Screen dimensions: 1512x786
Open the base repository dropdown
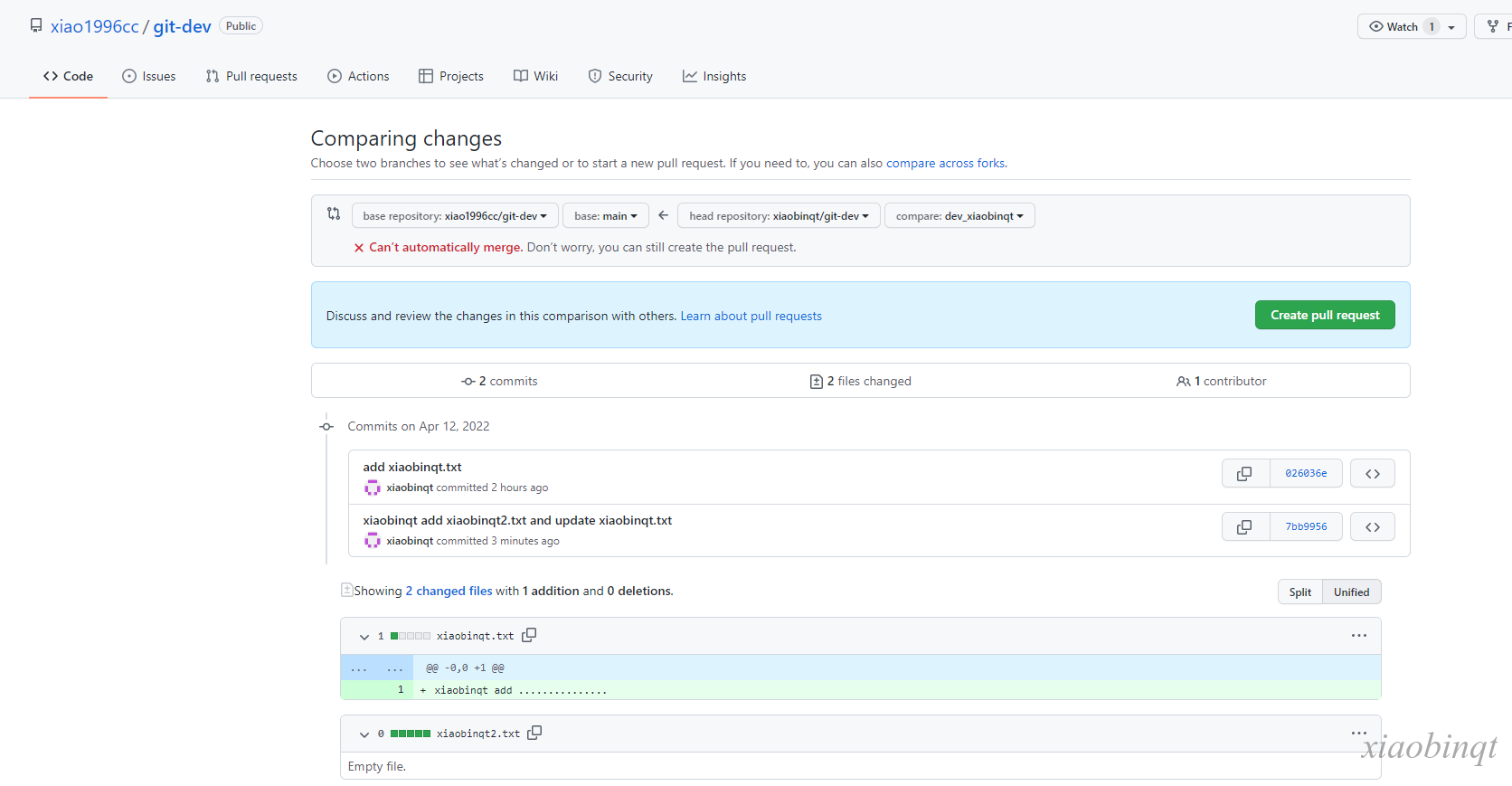[x=455, y=215]
